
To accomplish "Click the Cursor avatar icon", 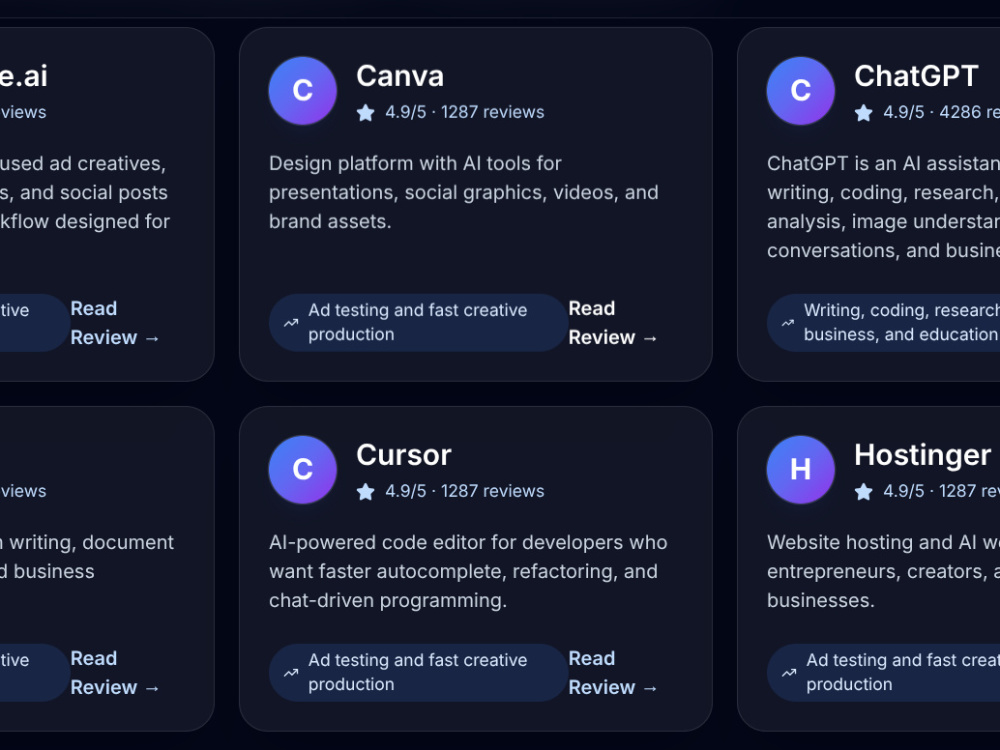I will 302,469.
